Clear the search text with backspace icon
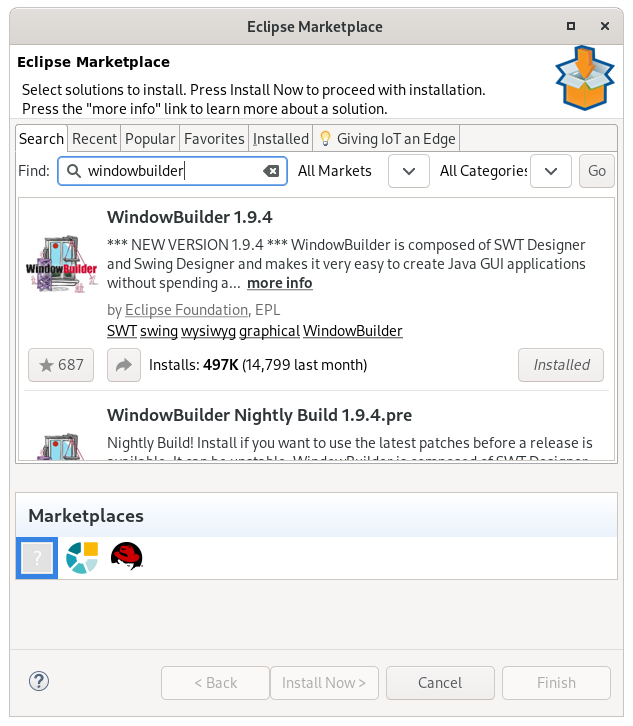The height and width of the screenshot is (726, 633). (x=271, y=171)
